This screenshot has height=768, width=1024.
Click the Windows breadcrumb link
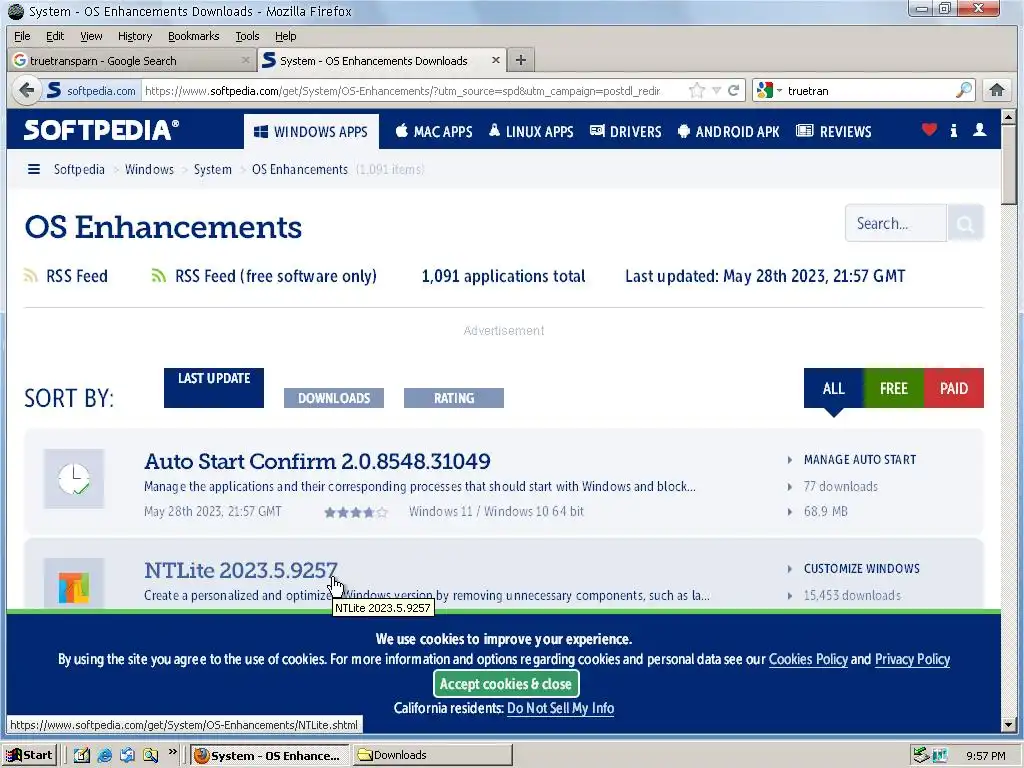[150, 169]
